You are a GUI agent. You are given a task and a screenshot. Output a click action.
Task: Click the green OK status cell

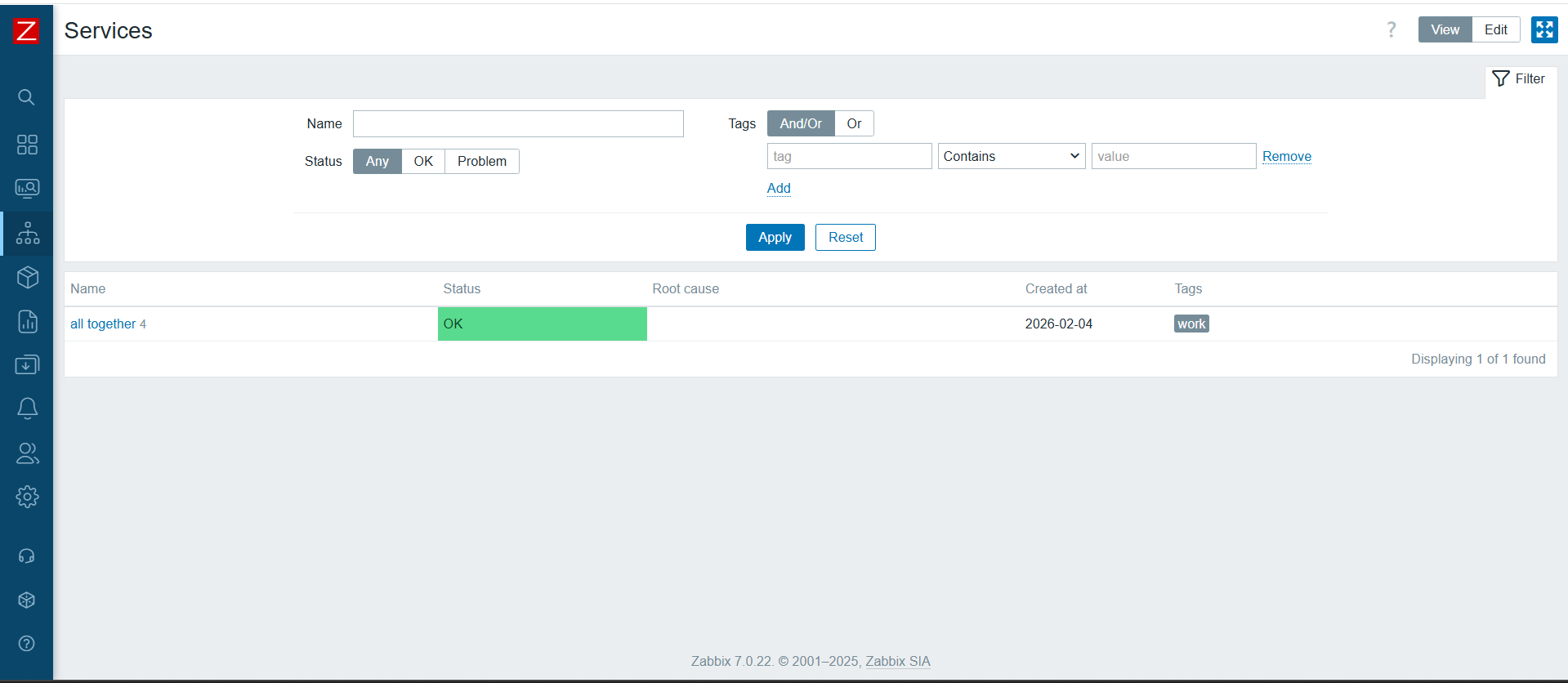[542, 324]
